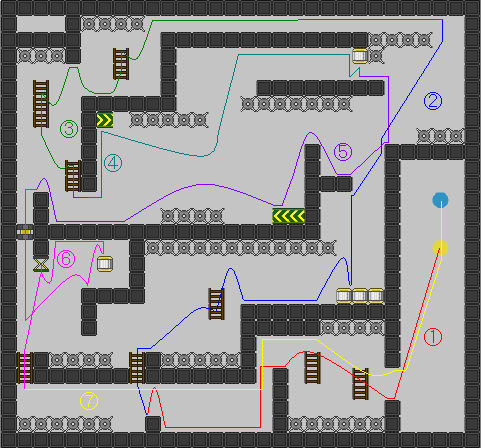Click circled number 2 in blue

[x=433, y=101]
